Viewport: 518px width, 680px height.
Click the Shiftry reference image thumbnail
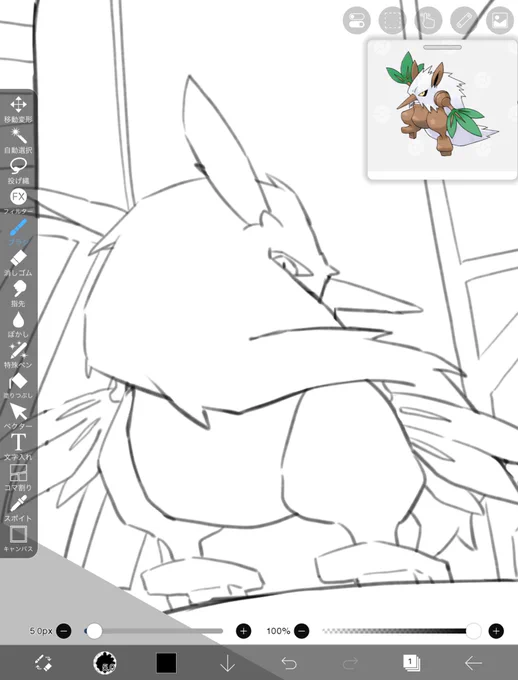[x=442, y=103]
